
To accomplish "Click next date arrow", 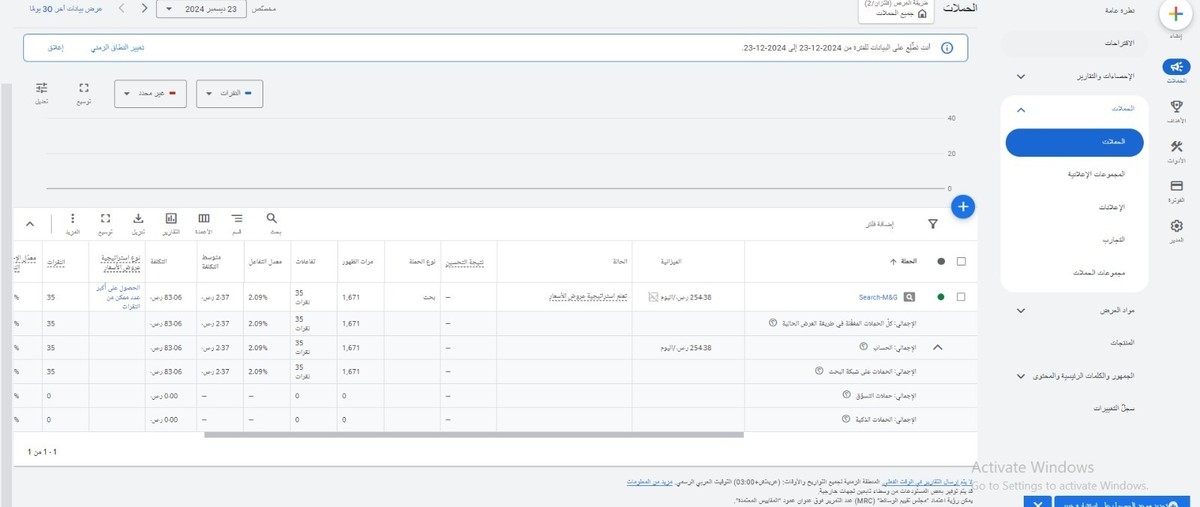I will point(122,8).
